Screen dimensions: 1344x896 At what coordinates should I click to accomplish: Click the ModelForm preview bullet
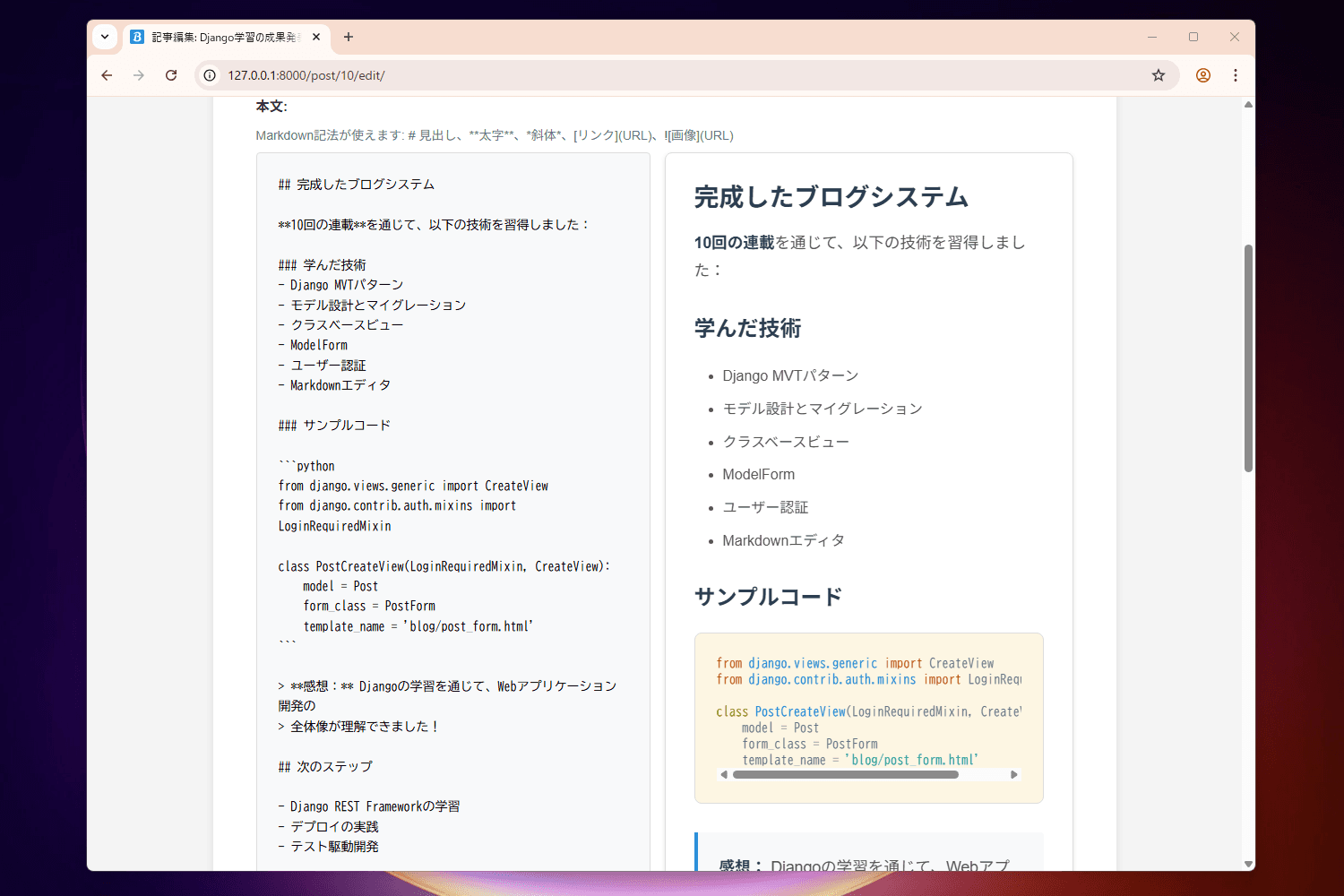(x=759, y=475)
